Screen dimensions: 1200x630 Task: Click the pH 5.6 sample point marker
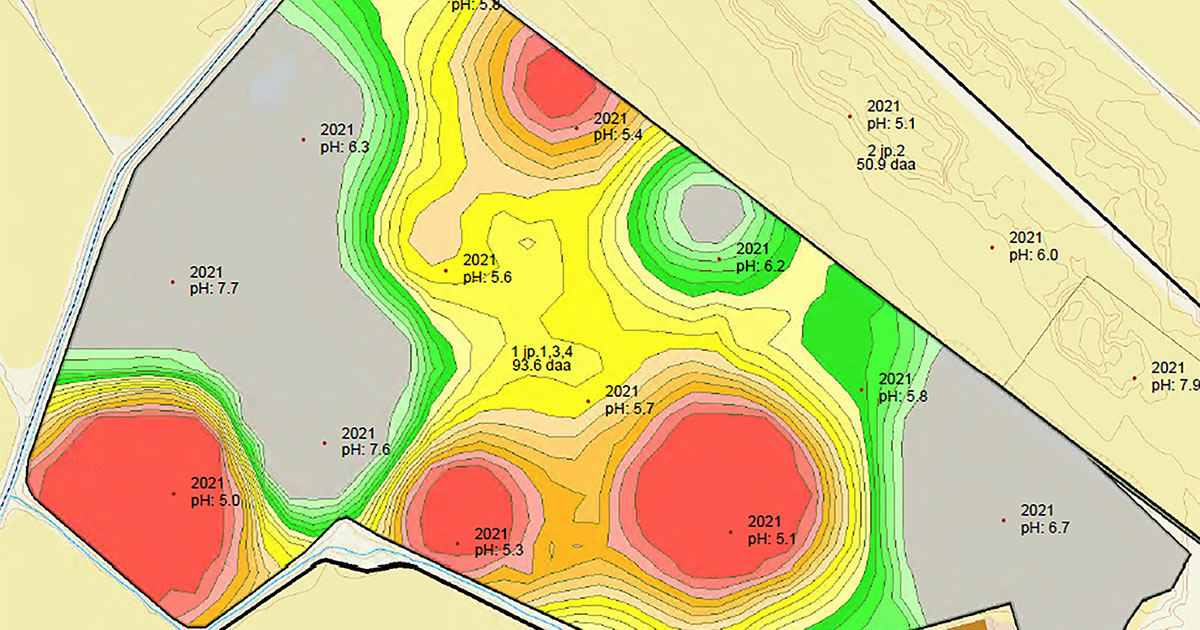(x=446, y=270)
